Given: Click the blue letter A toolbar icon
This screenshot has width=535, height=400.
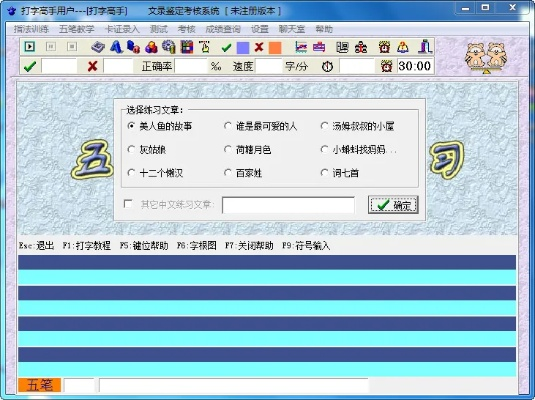Looking at the screenshot, I should [x=116, y=47].
